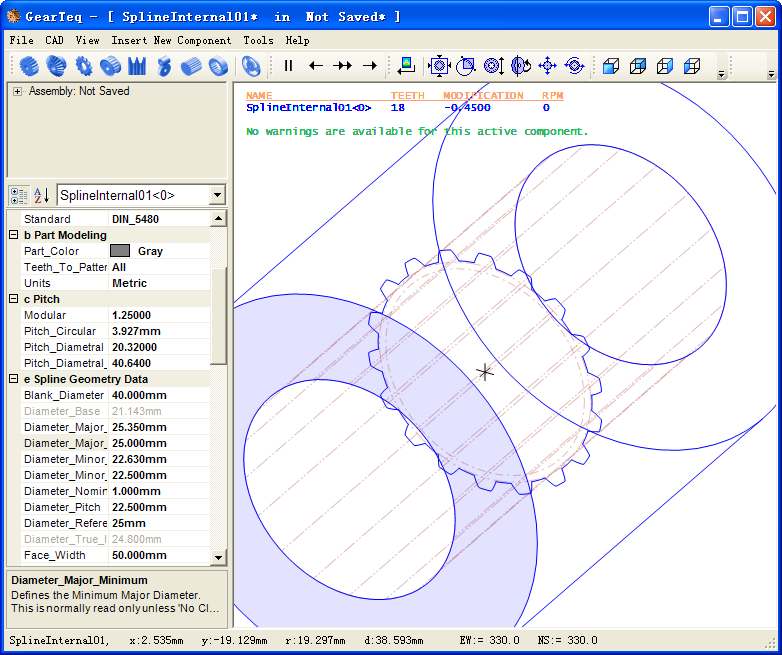Zoom to fit the gear view
The image size is (782, 655).
point(439,65)
